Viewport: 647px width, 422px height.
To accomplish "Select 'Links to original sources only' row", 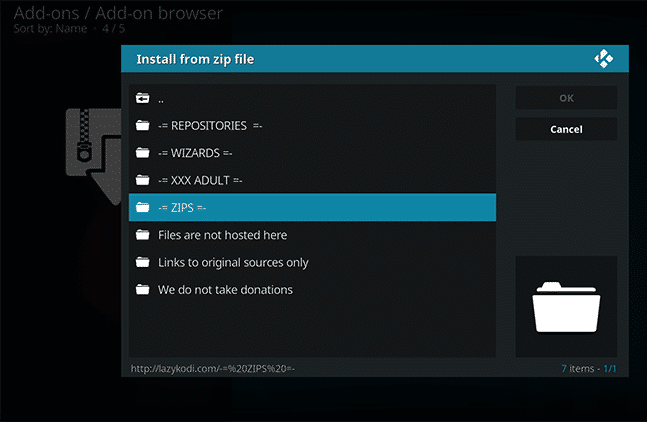I will pyautogui.click(x=312, y=262).
